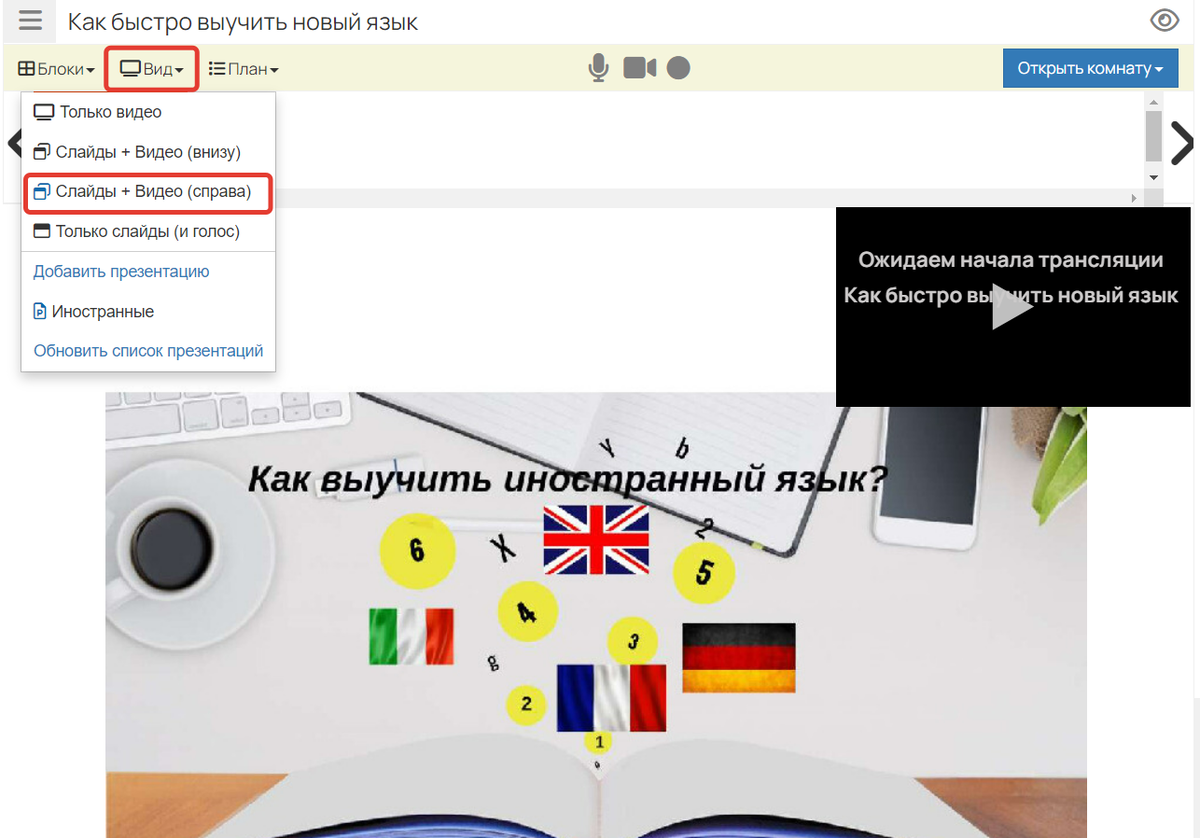The image size is (1200, 838).
Task: Expand the Блоки dropdown
Action: coord(56,69)
